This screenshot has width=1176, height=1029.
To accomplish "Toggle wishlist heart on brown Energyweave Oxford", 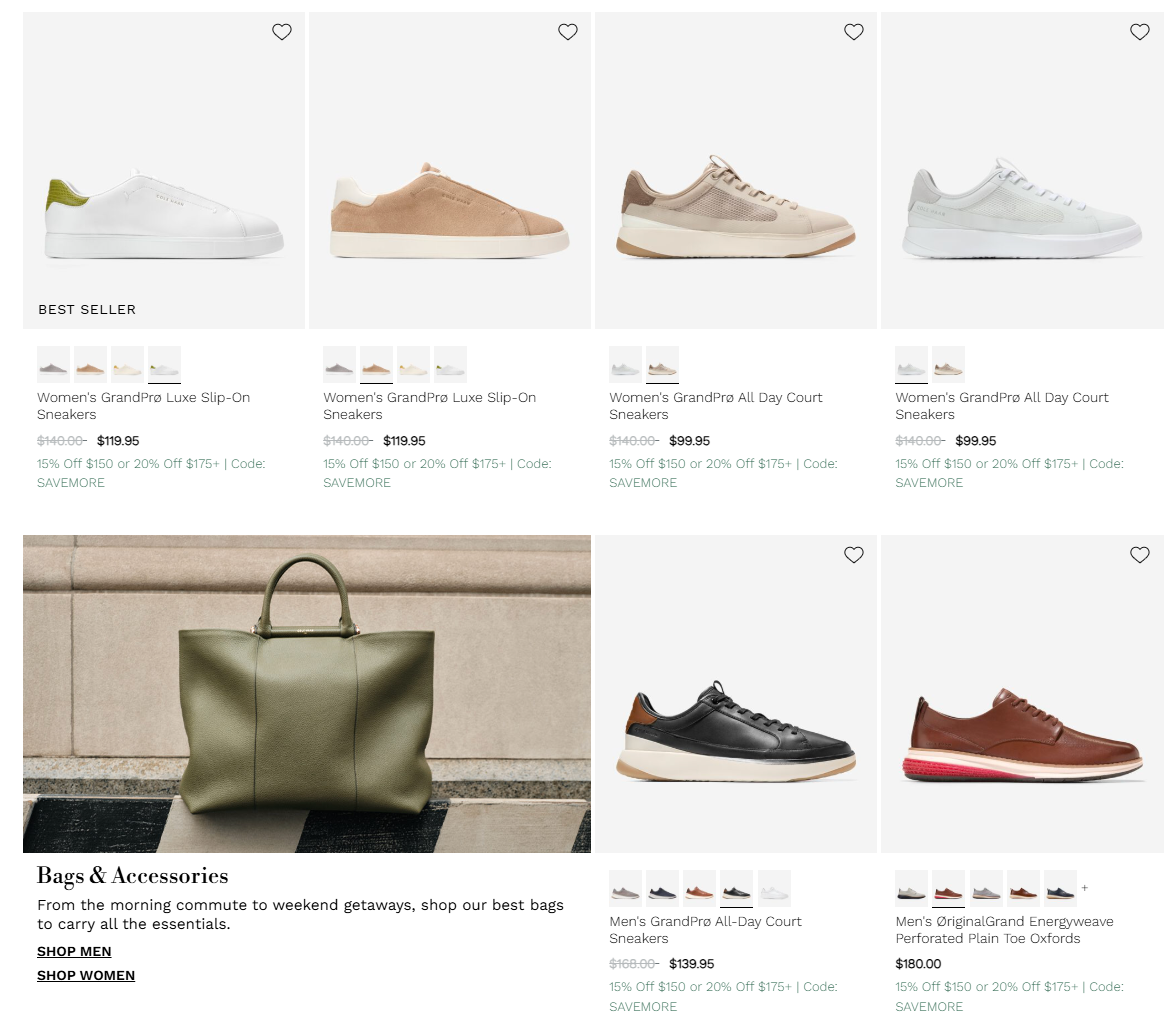I will coord(1140,555).
